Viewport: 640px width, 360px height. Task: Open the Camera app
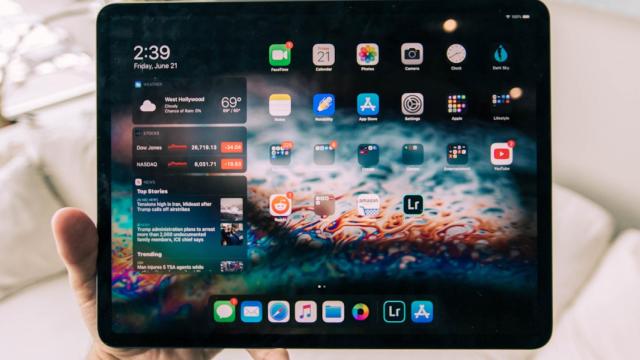pos(412,54)
